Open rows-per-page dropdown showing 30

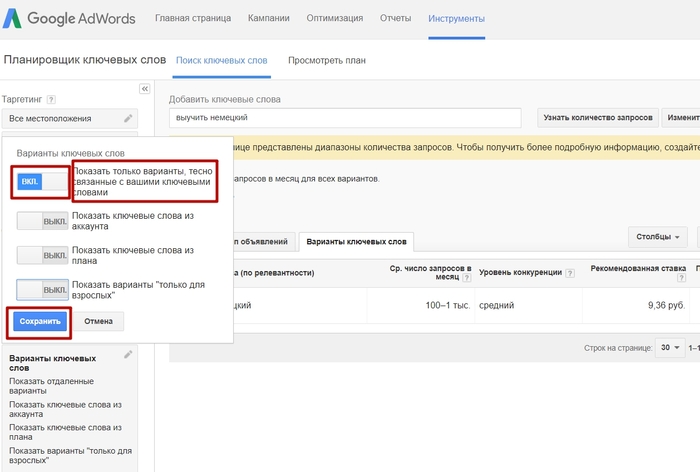pyautogui.click(x=669, y=348)
